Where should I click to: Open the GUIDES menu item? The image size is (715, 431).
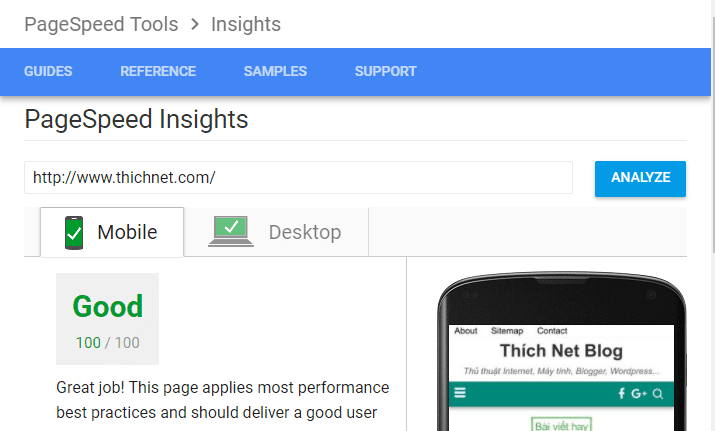[x=48, y=72]
